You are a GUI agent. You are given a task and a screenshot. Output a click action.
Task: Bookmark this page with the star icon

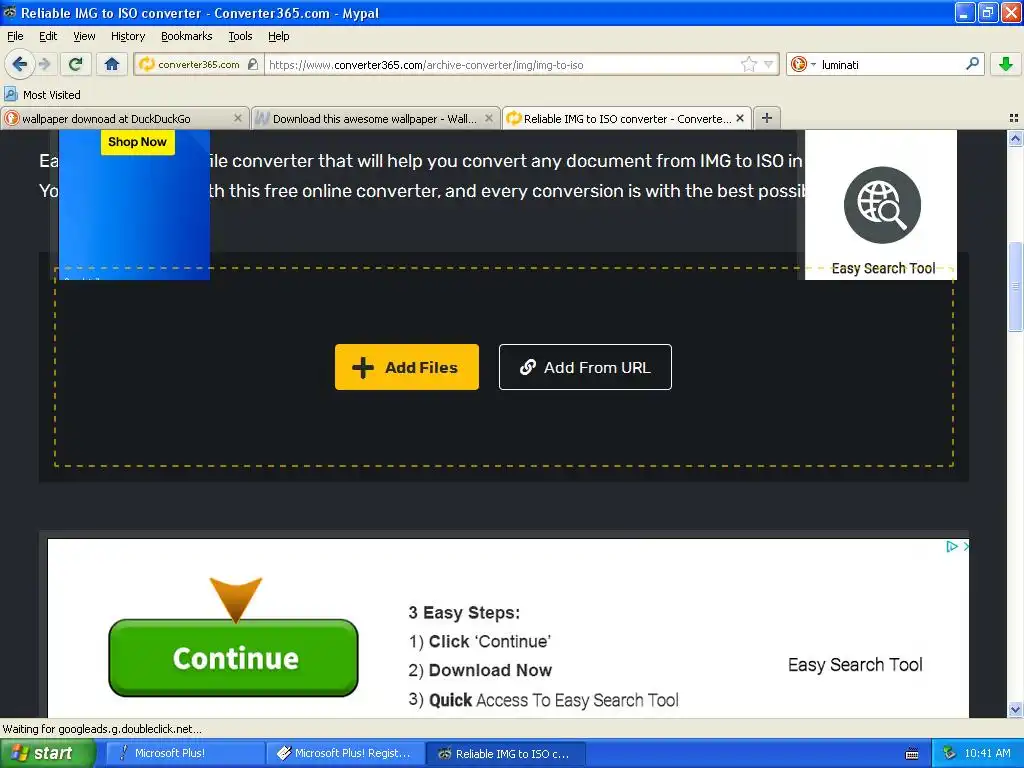click(x=748, y=64)
